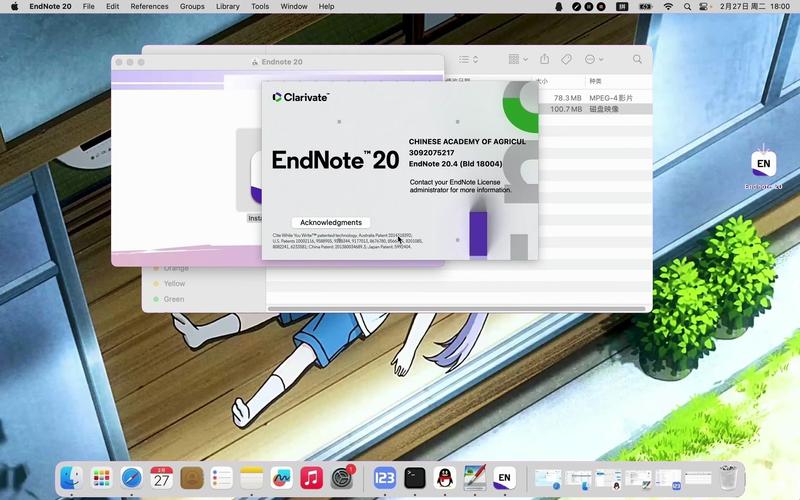Open Terminal from the Dock
This screenshot has width=800, height=500.
(414, 478)
